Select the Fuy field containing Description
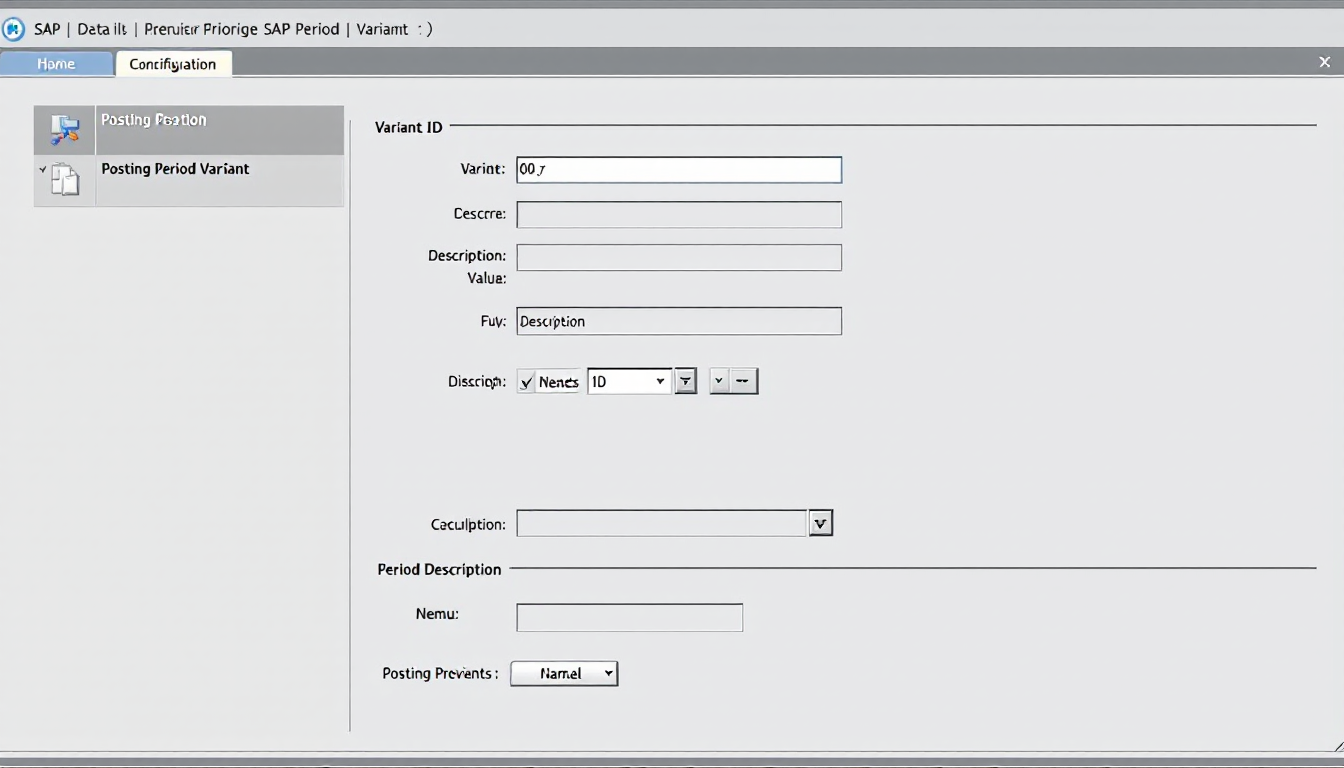The width and height of the screenshot is (1344, 768). [x=679, y=321]
